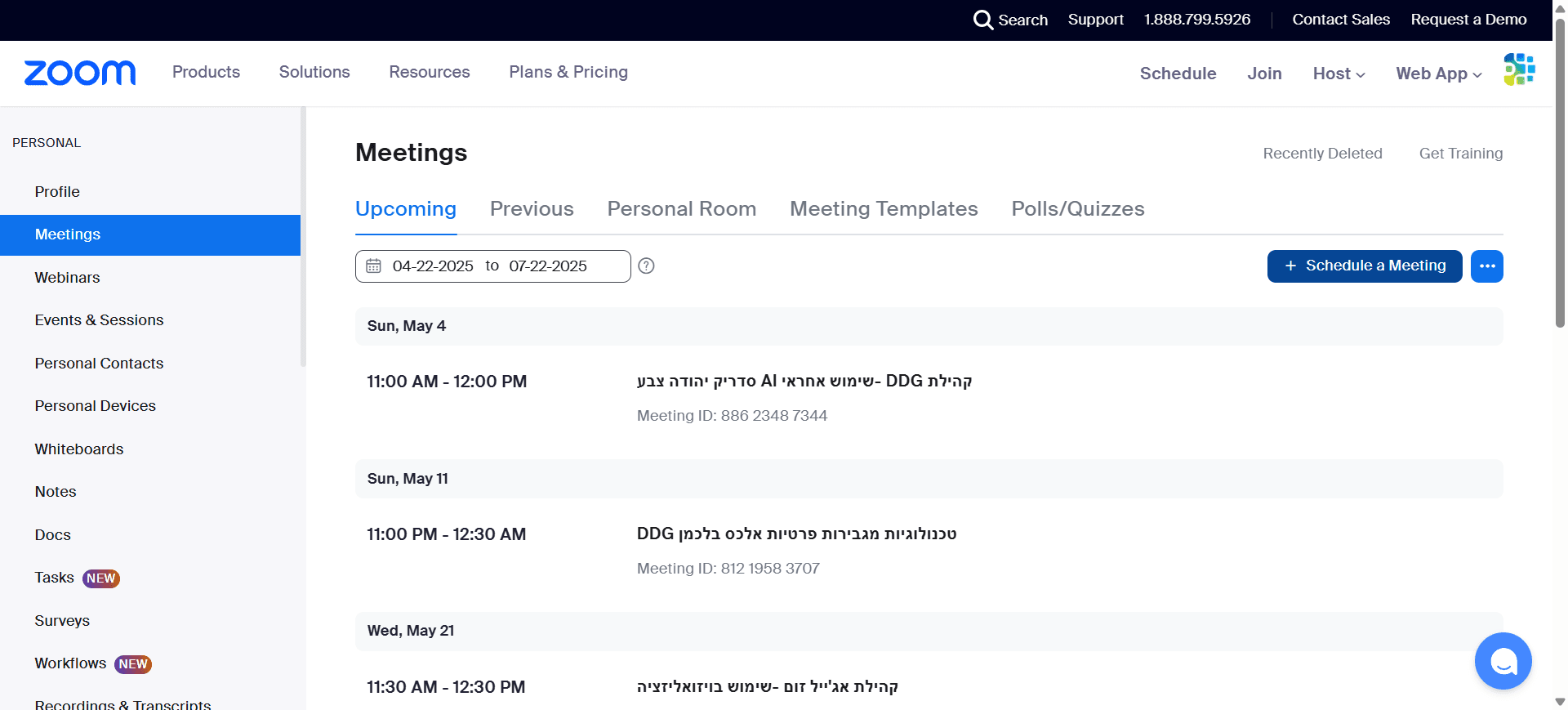Switch to the Upcoming tab

click(x=406, y=209)
